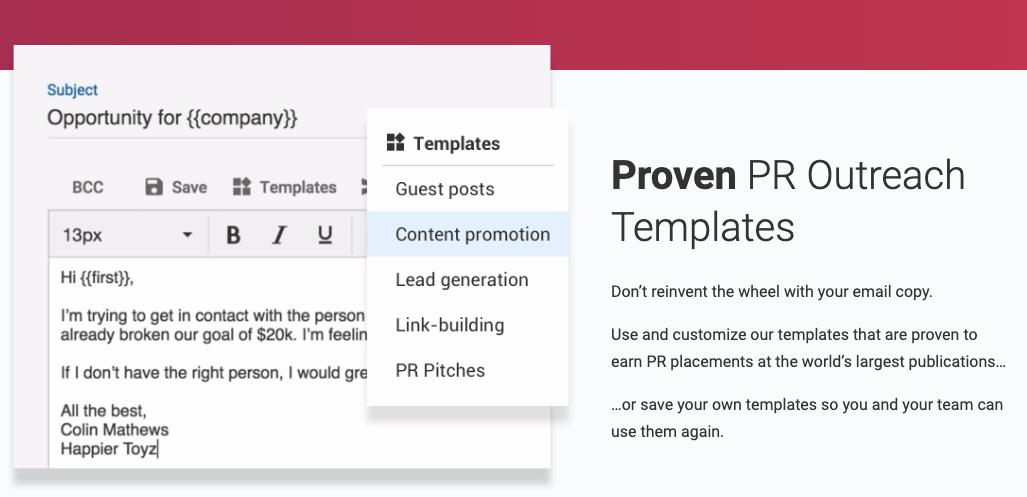Screen dimensions: 1027x497
Task: Click the Colin Mathews signature line
Action: point(115,430)
